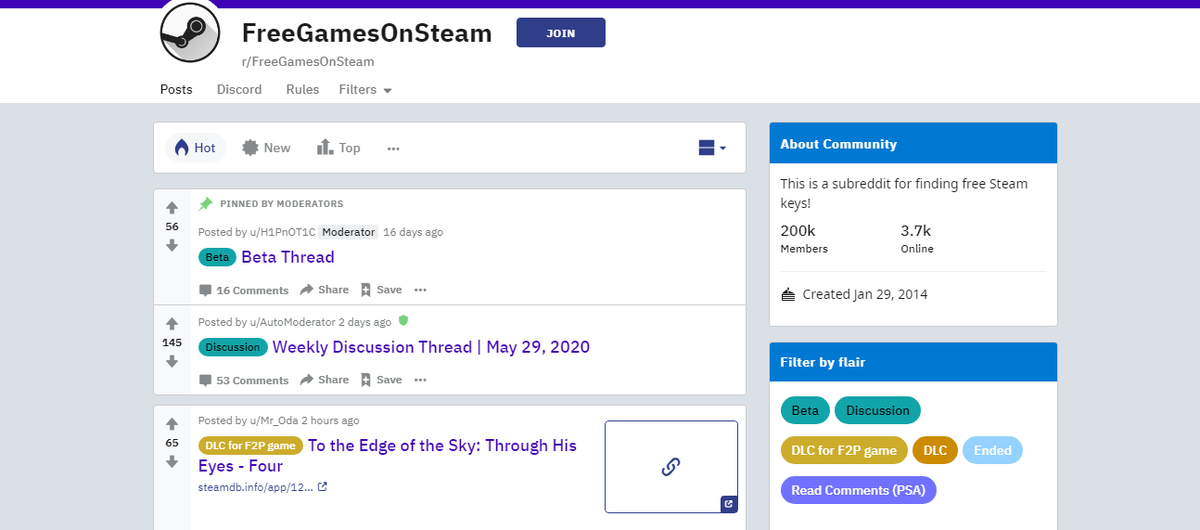
Task: Follow the steamdb.info external link
Action: pyautogui.click(x=263, y=488)
